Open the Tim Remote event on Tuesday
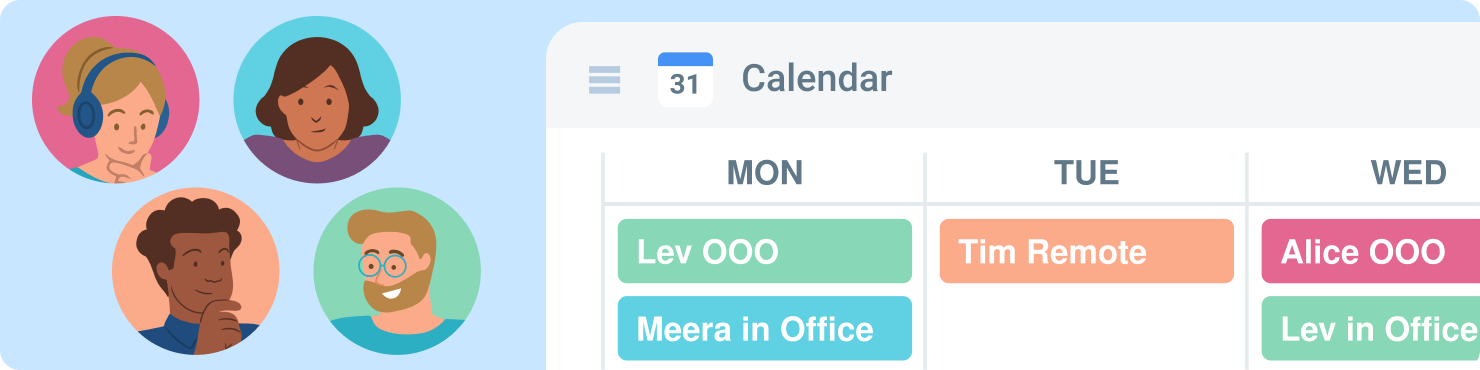 coord(1087,251)
